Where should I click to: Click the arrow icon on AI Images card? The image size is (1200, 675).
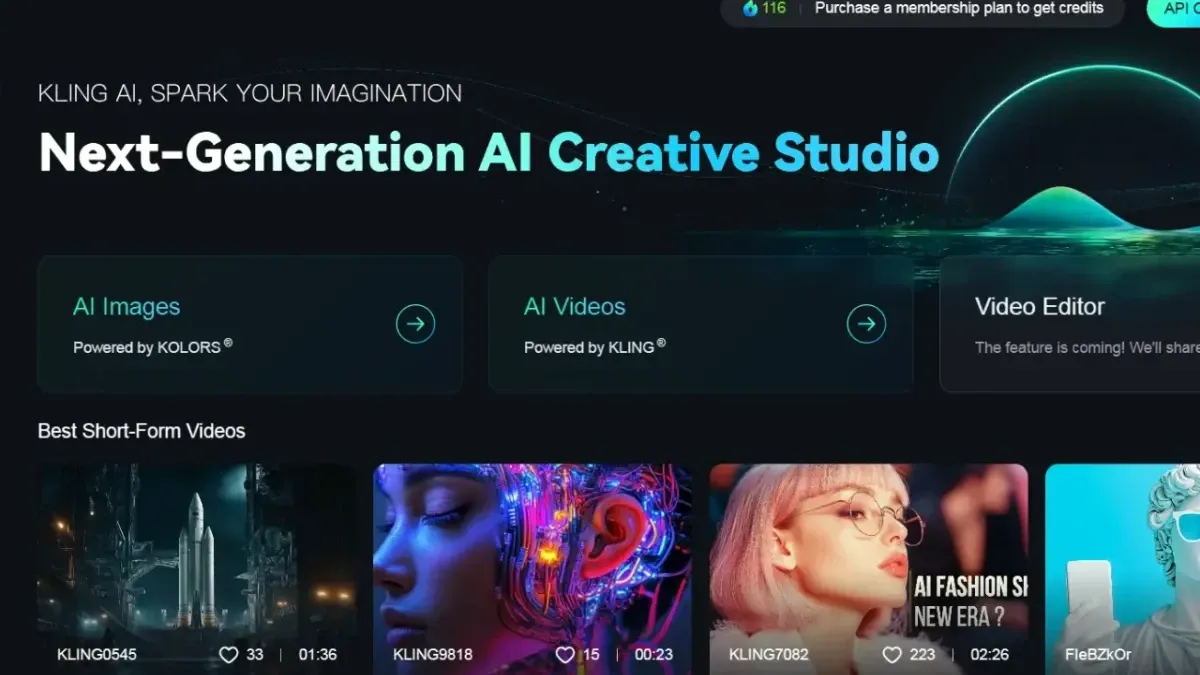pyautogui.click(x=415, y=324)
